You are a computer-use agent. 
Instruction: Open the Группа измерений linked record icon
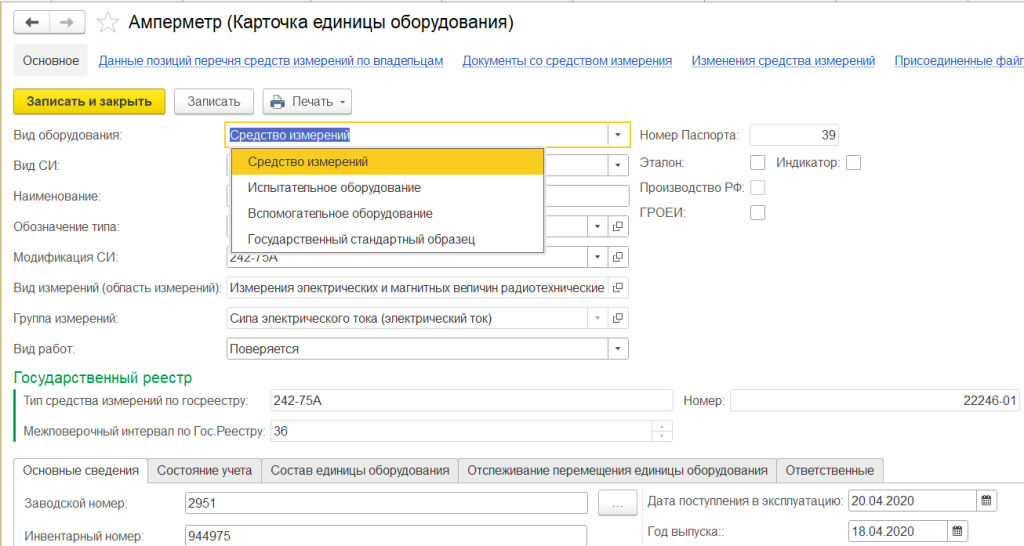[618, 318]
